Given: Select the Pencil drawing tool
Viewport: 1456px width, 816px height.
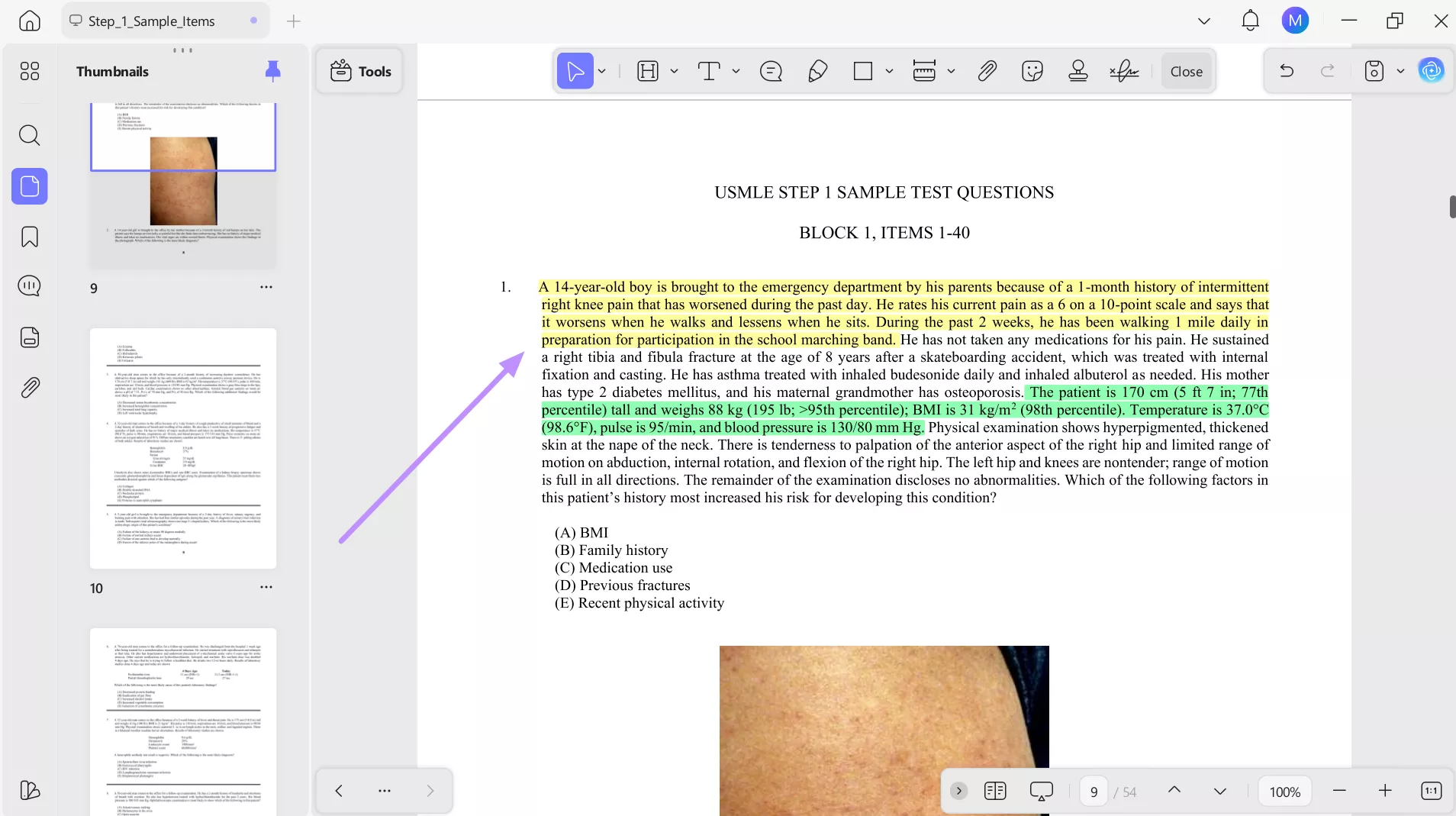Looking at the screenshot, I should (x=817, y=71).
